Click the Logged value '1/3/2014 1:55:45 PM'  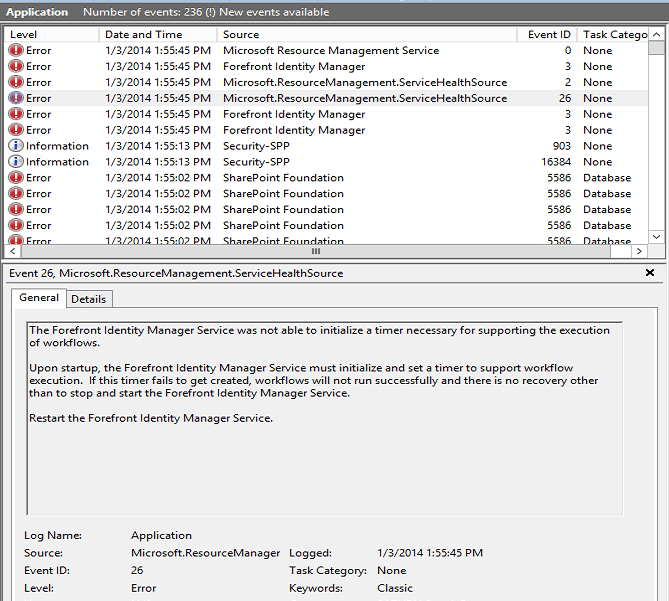430,553
